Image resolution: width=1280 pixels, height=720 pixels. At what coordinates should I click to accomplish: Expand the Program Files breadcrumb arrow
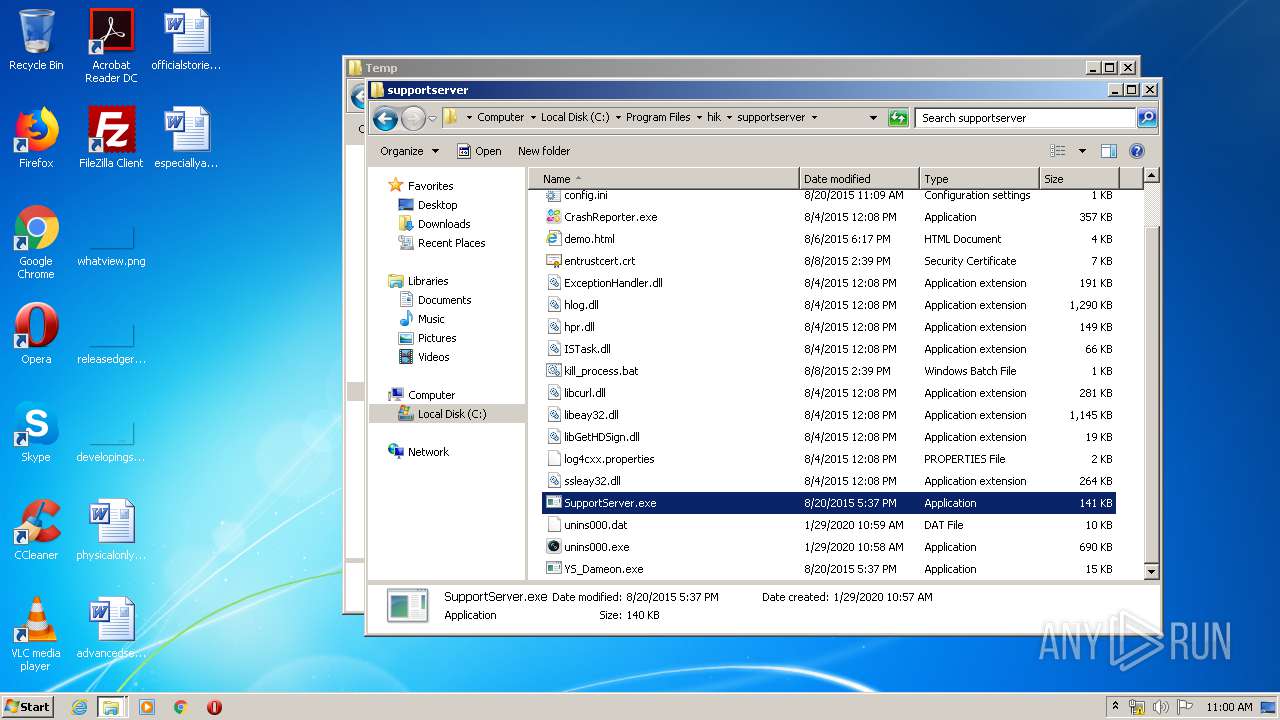pos(699,118)
